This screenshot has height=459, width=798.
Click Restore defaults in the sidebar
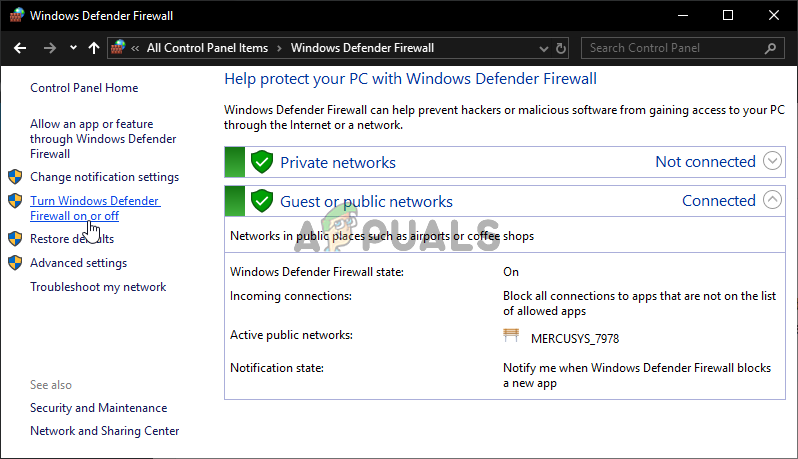click(x=72, y=239)
